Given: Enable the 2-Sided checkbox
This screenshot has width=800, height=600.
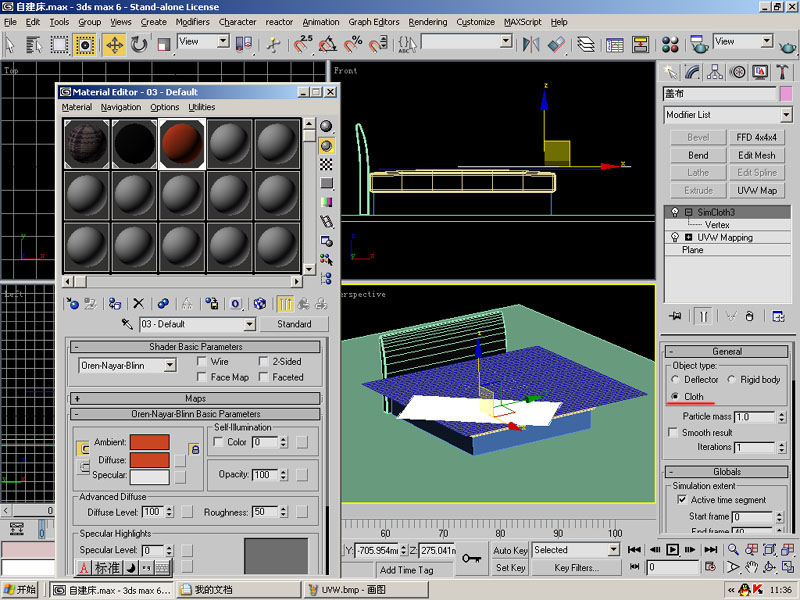Looking at the screenshot, I should (x=263, y=361).
